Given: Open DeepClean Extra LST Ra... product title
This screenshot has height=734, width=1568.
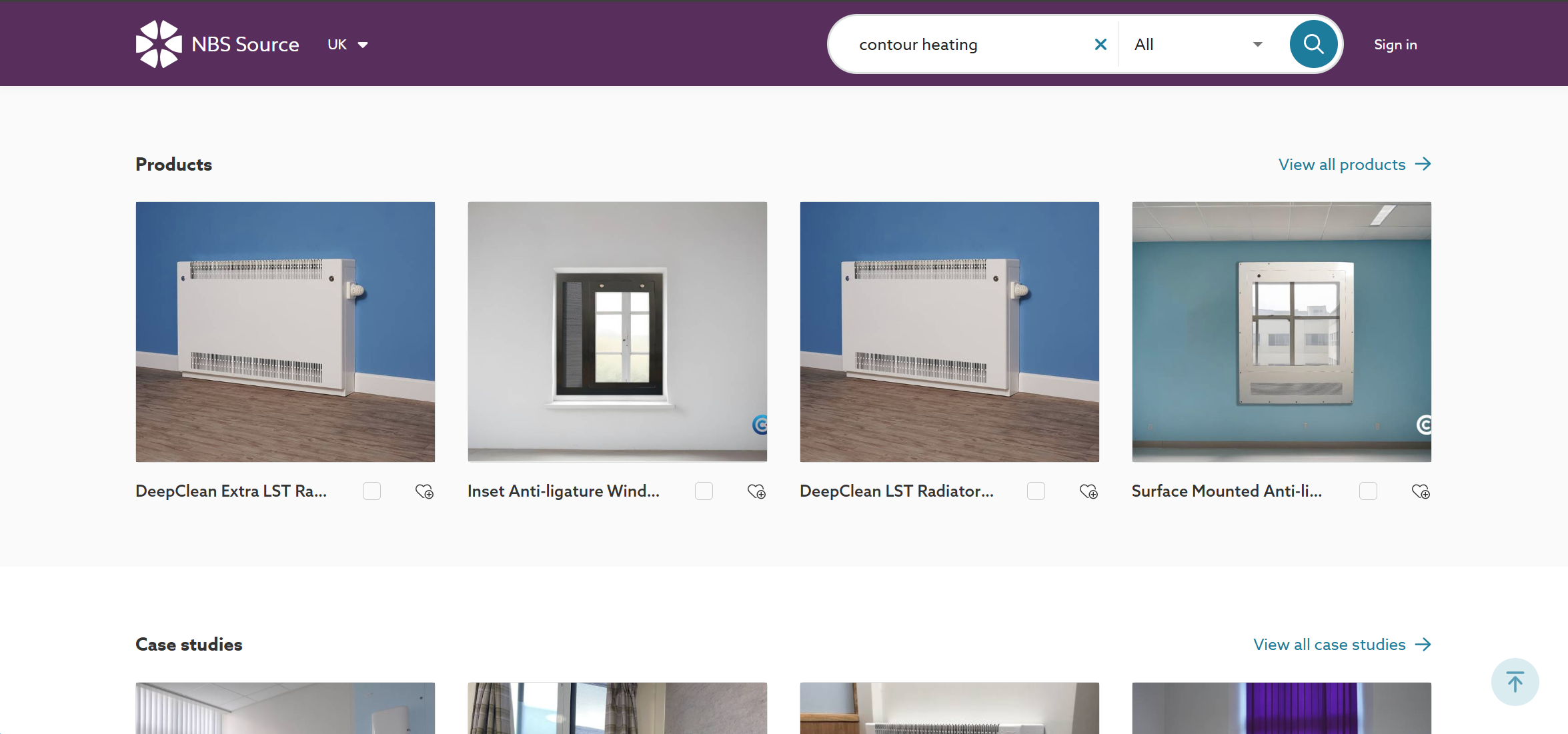Looking at the screenshot, I should pos(231,491).
